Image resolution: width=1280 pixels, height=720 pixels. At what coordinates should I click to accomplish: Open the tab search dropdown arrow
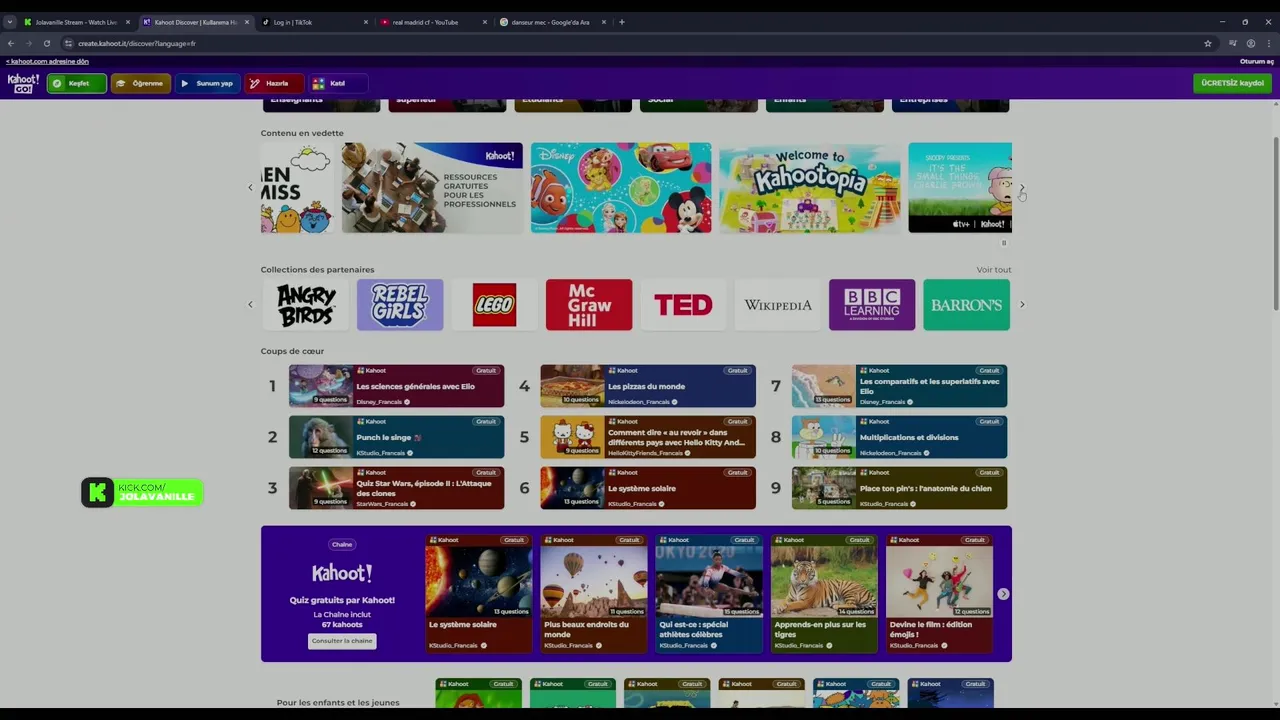tap(10, 22)
